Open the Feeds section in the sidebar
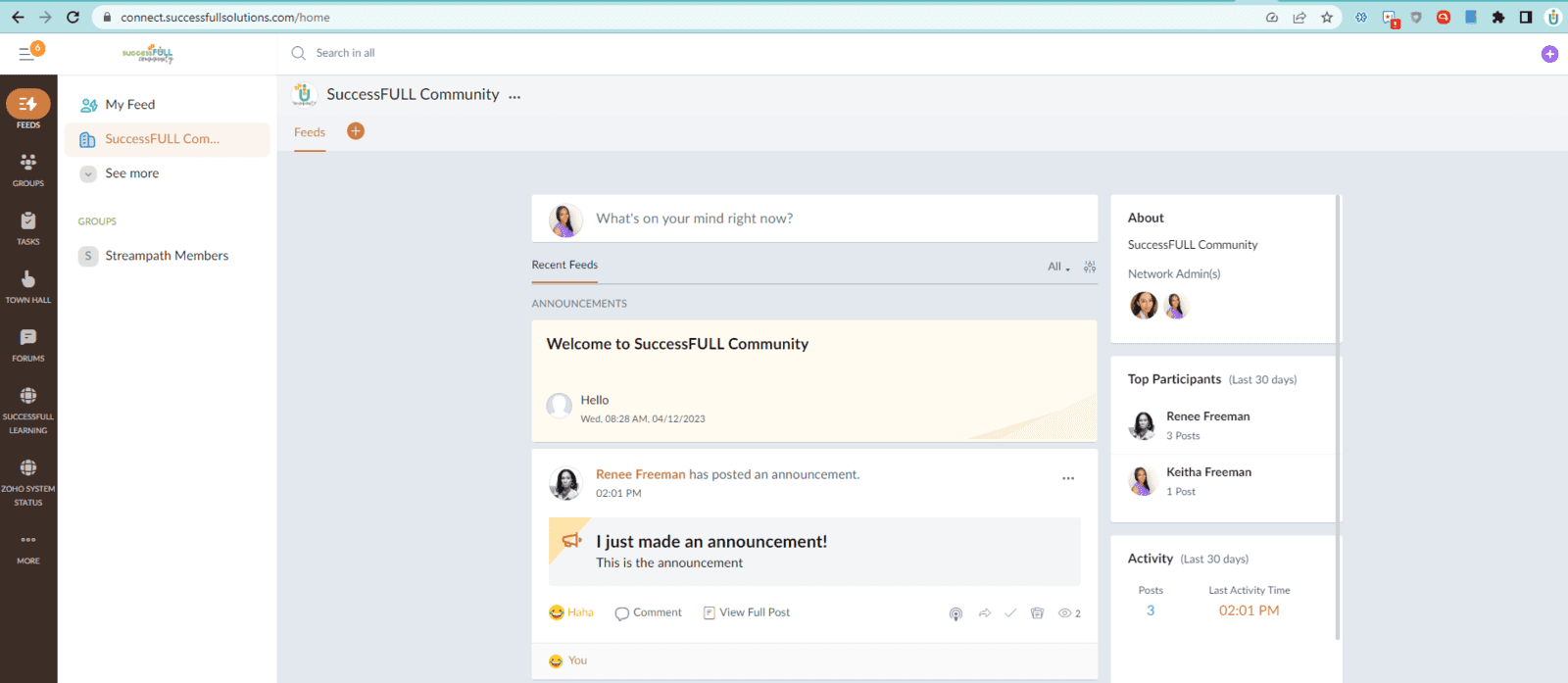1568x683 pixels. click(28, 110)
